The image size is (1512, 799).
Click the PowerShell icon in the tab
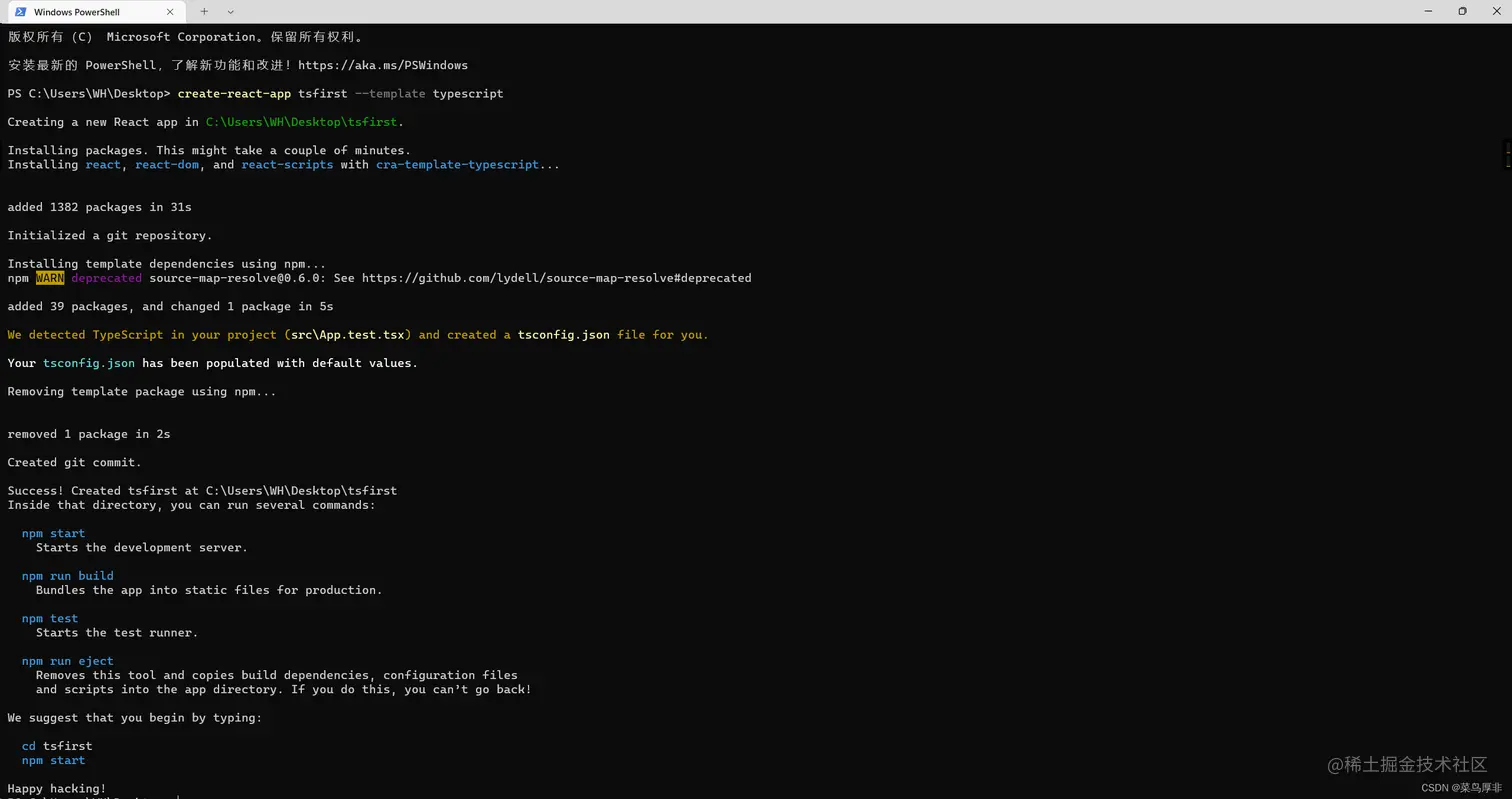[x=20, y=12]
